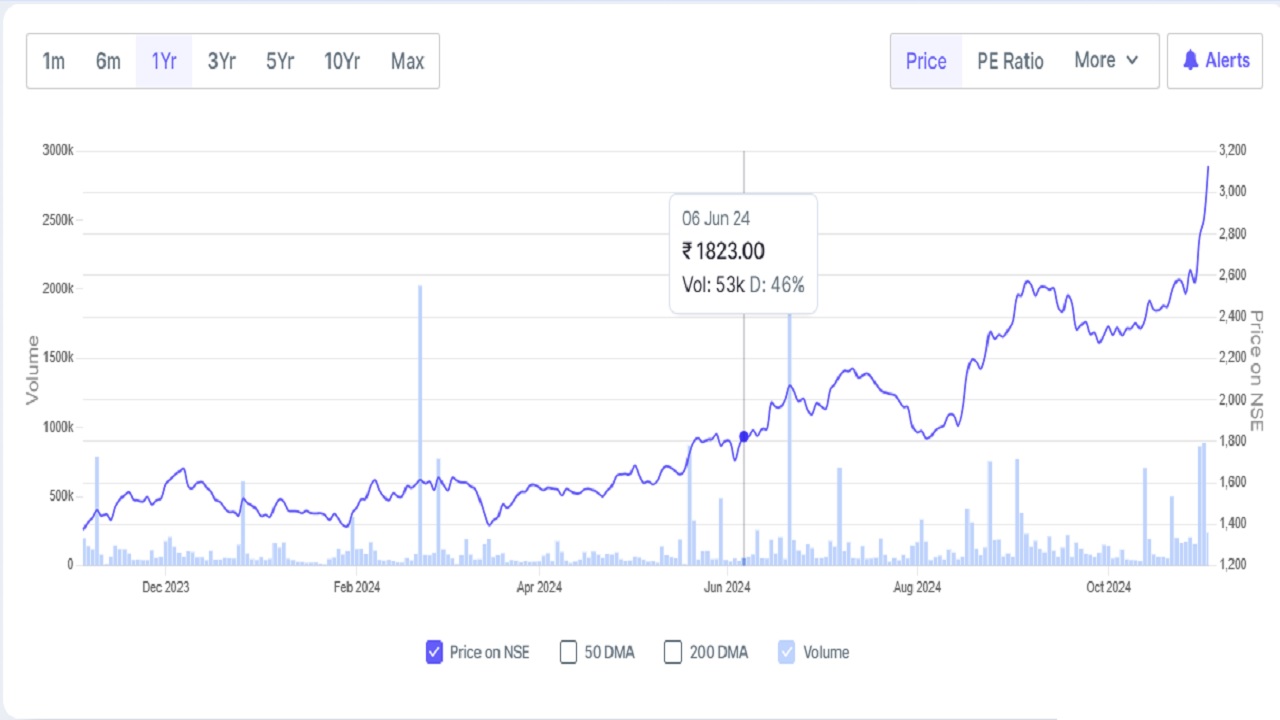Viewport: 1280px width, 720px height.
Task: Select the 6m time range
Action: click(108, 61)
